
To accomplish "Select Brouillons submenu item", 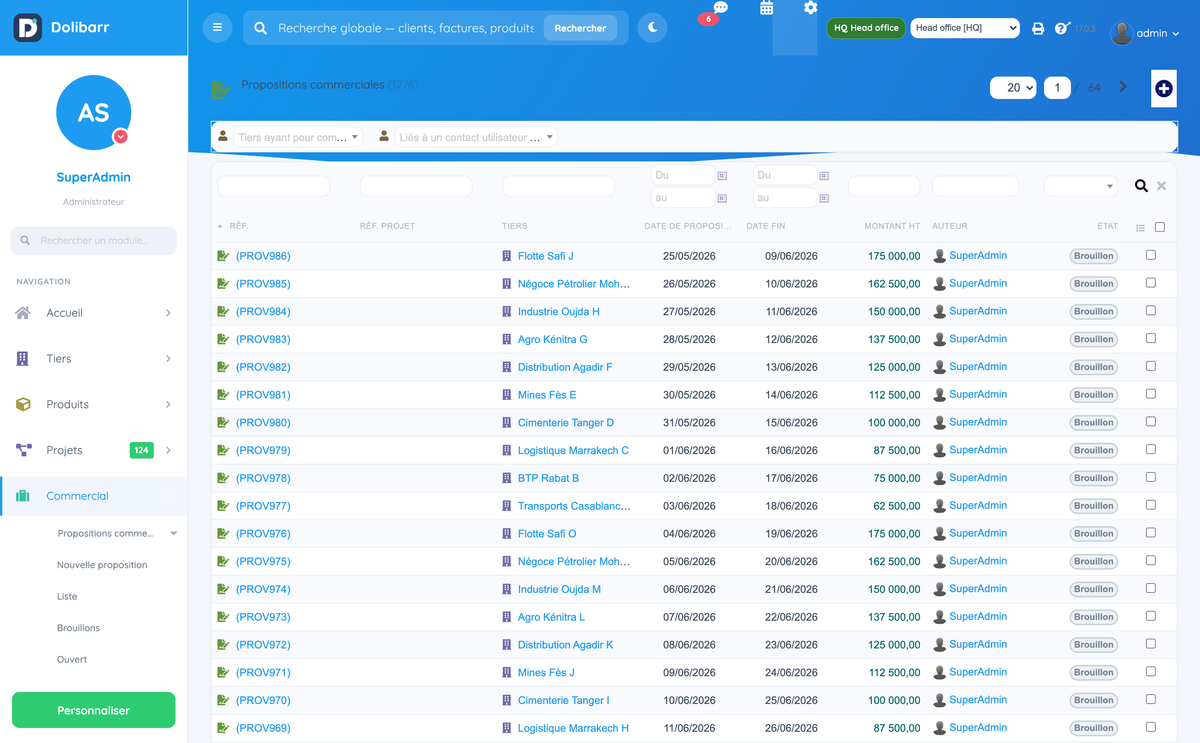I will (78, 628).
